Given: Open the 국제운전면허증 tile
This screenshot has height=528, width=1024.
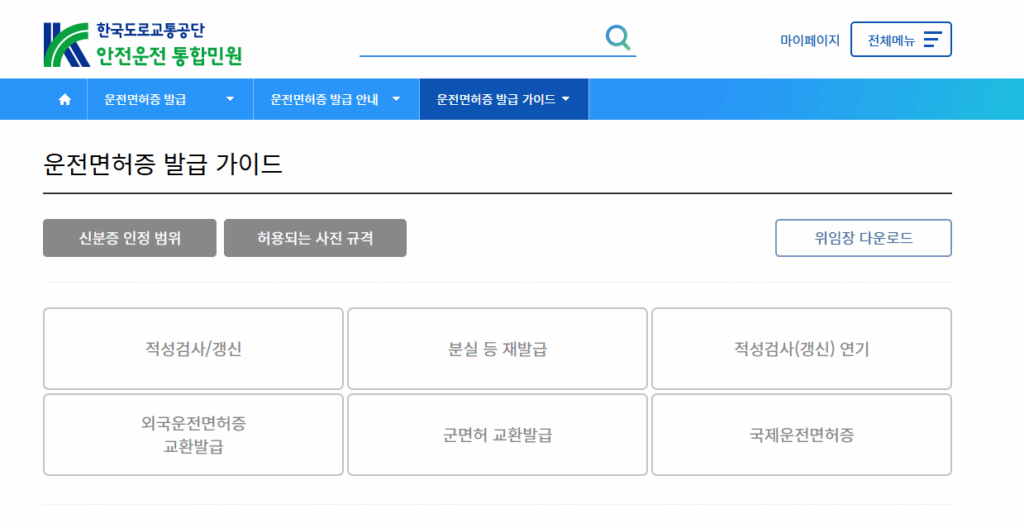Looking at the screenshot, I should [801, 435].
